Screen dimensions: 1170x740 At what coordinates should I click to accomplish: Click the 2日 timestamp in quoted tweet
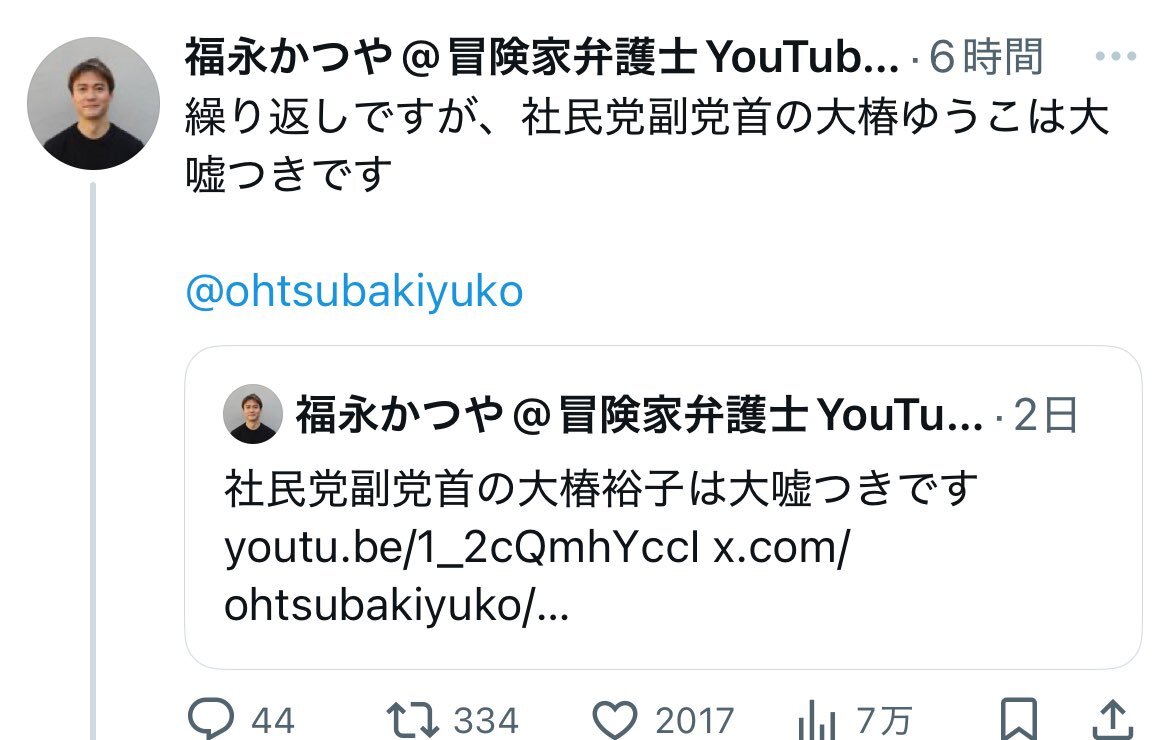1046,415
